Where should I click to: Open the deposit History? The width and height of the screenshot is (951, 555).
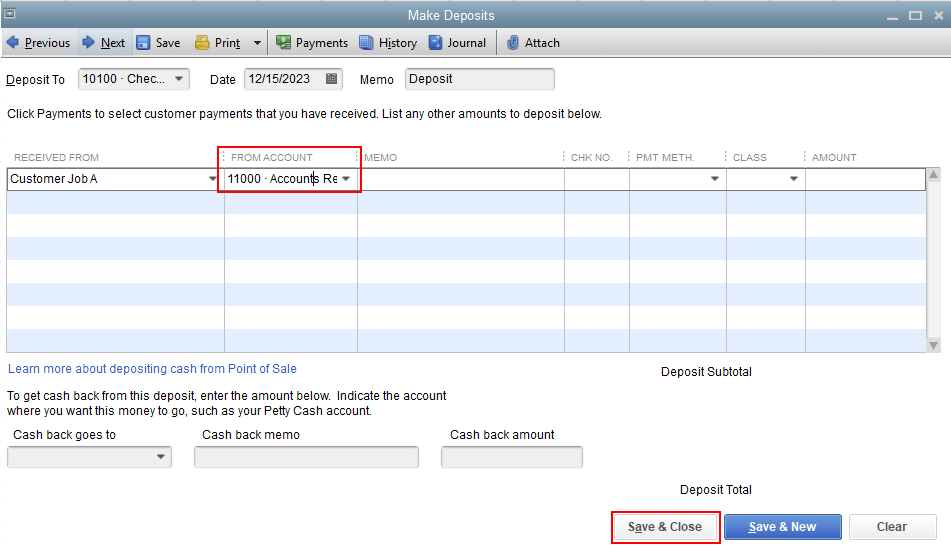(x=389, y=42)
